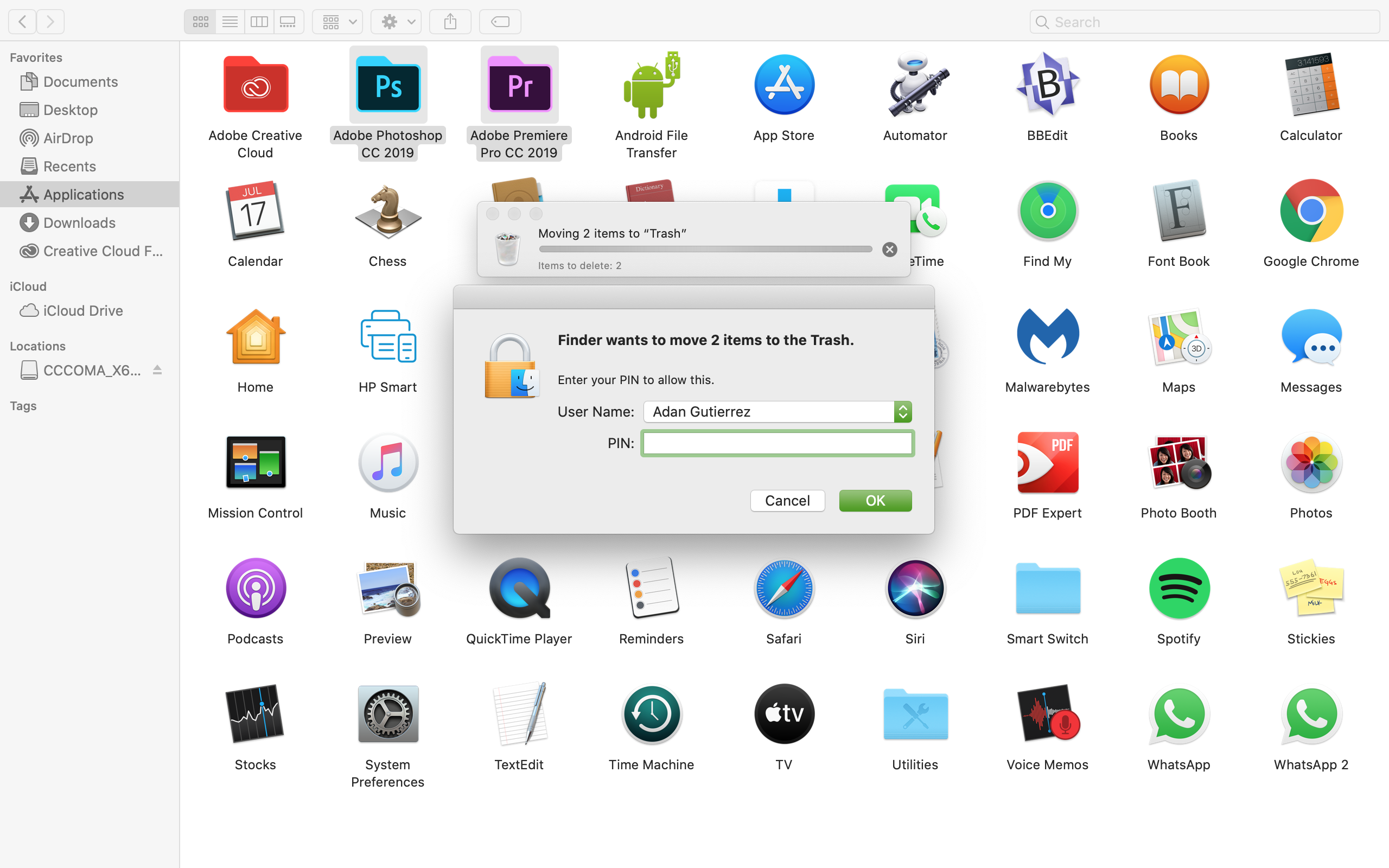Select the Google Chrome app icon
Image resolution: width=1389 pixels, height=868 pixels.
click(1311, 211)
